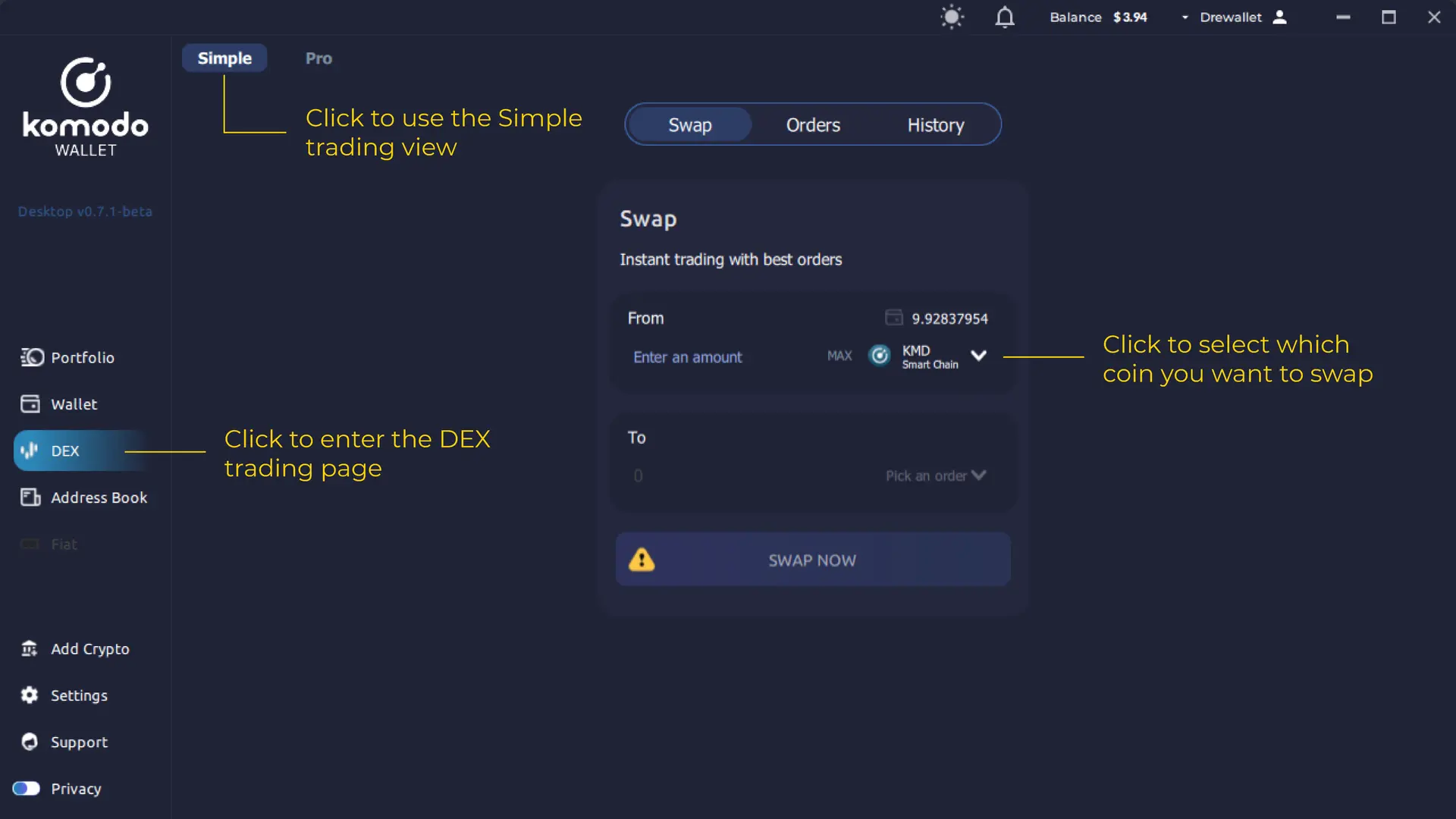Open the KMD coin selector dropdown
The width and height of the screenshot is (1456, 819).
pos(978,355)
